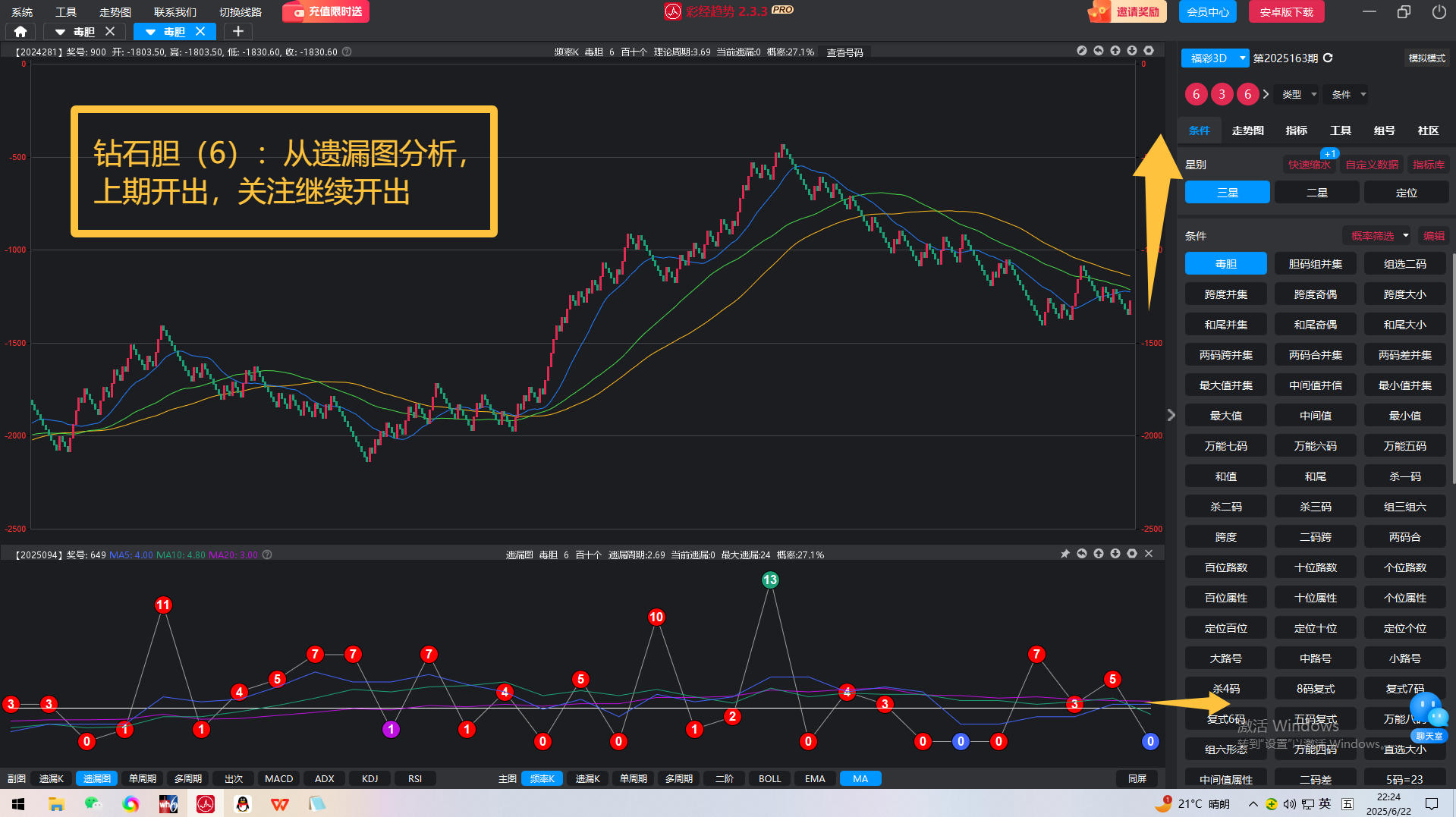Open dropdown on first 毒胆 tab
The image size is (1456, 817).
click(x=59, y=32)
